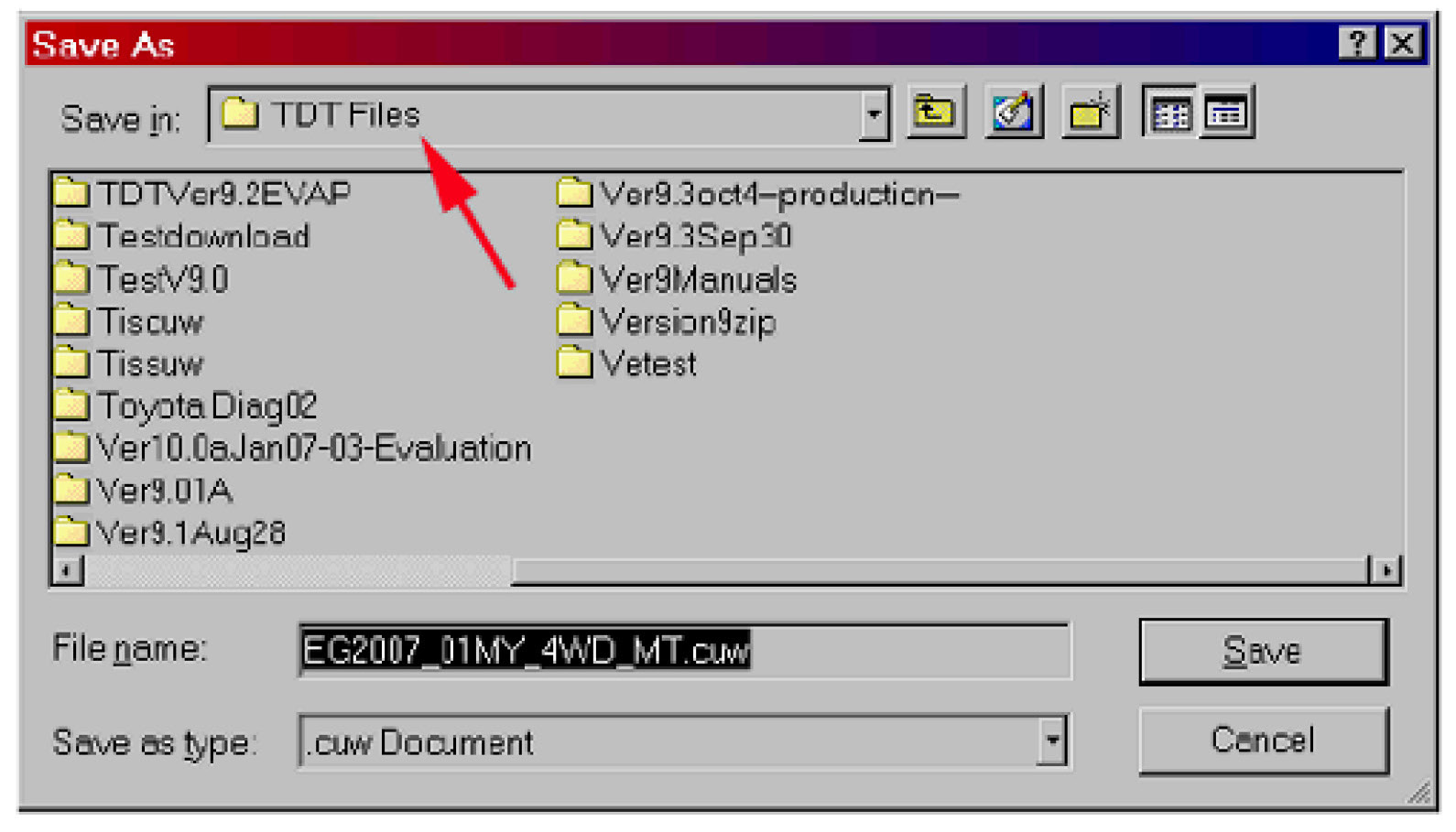This screenshot has width=1456, height=832.
Task: Click the question mark help button
Action: coord(1357,43)
